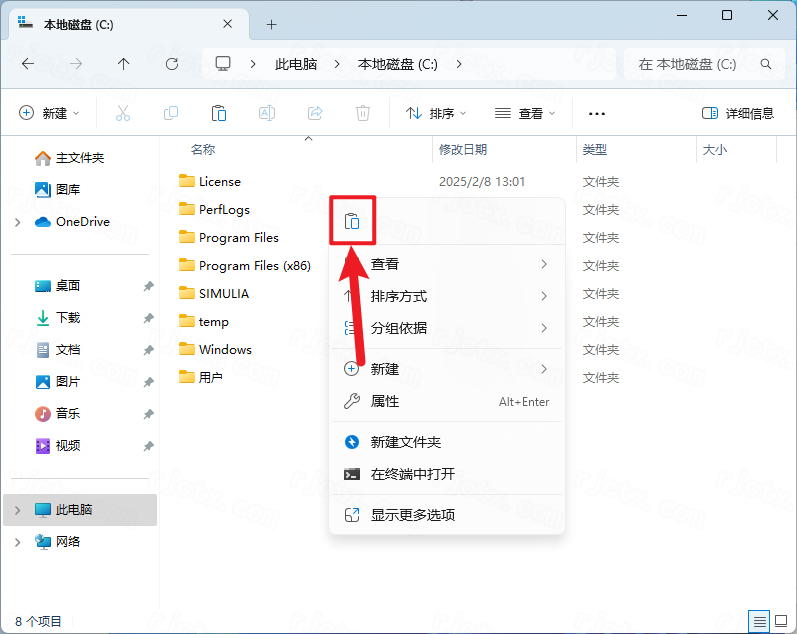Switch to large thumbnails view icon

coord(780,620)
